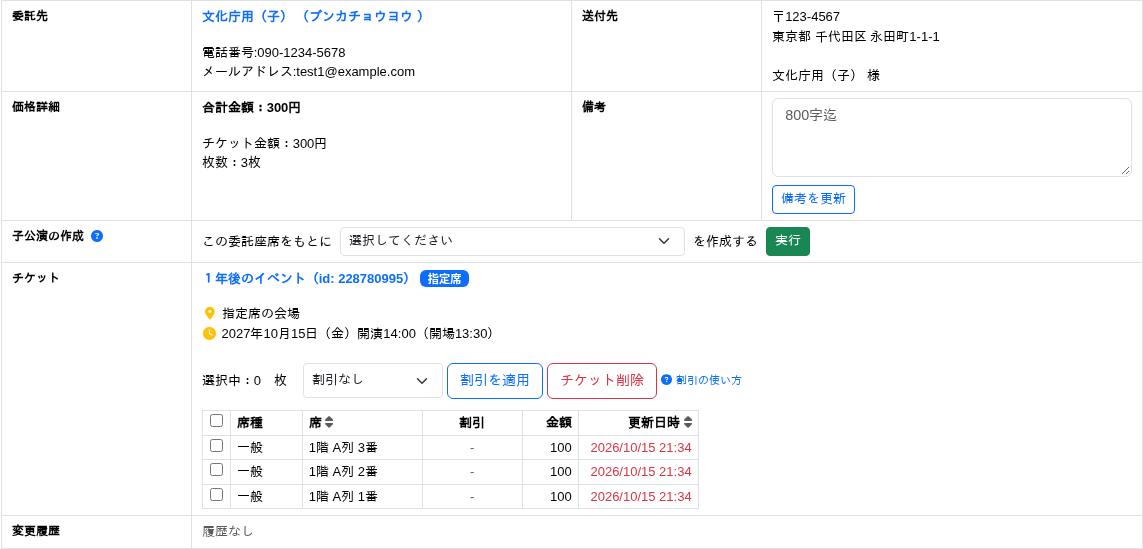
Task: Click the 変更履歴 row label
Action: pos(36,531)
